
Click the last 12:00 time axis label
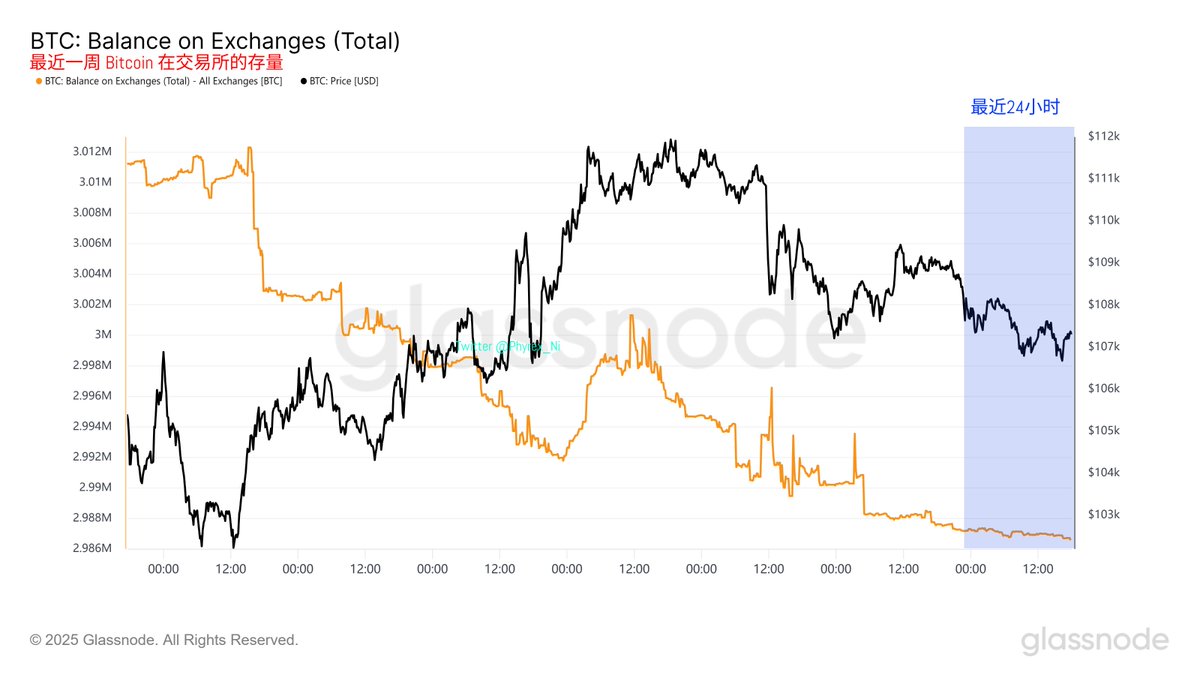click(x=1038, y=569)
